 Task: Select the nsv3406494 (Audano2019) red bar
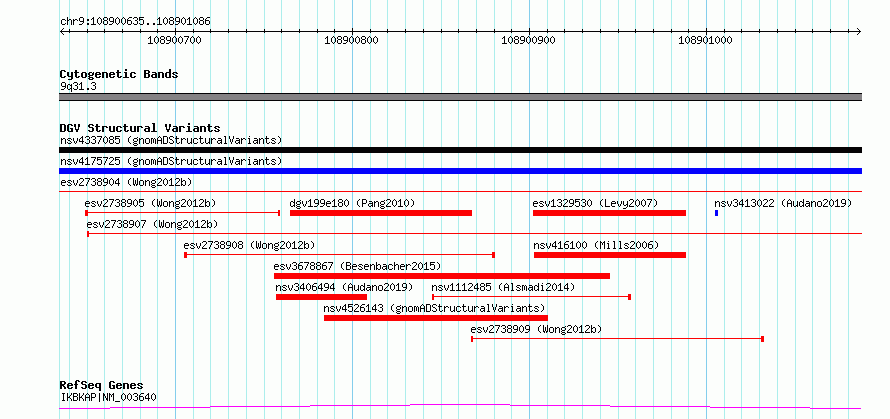pyautogui.click(x=321, y=297)
